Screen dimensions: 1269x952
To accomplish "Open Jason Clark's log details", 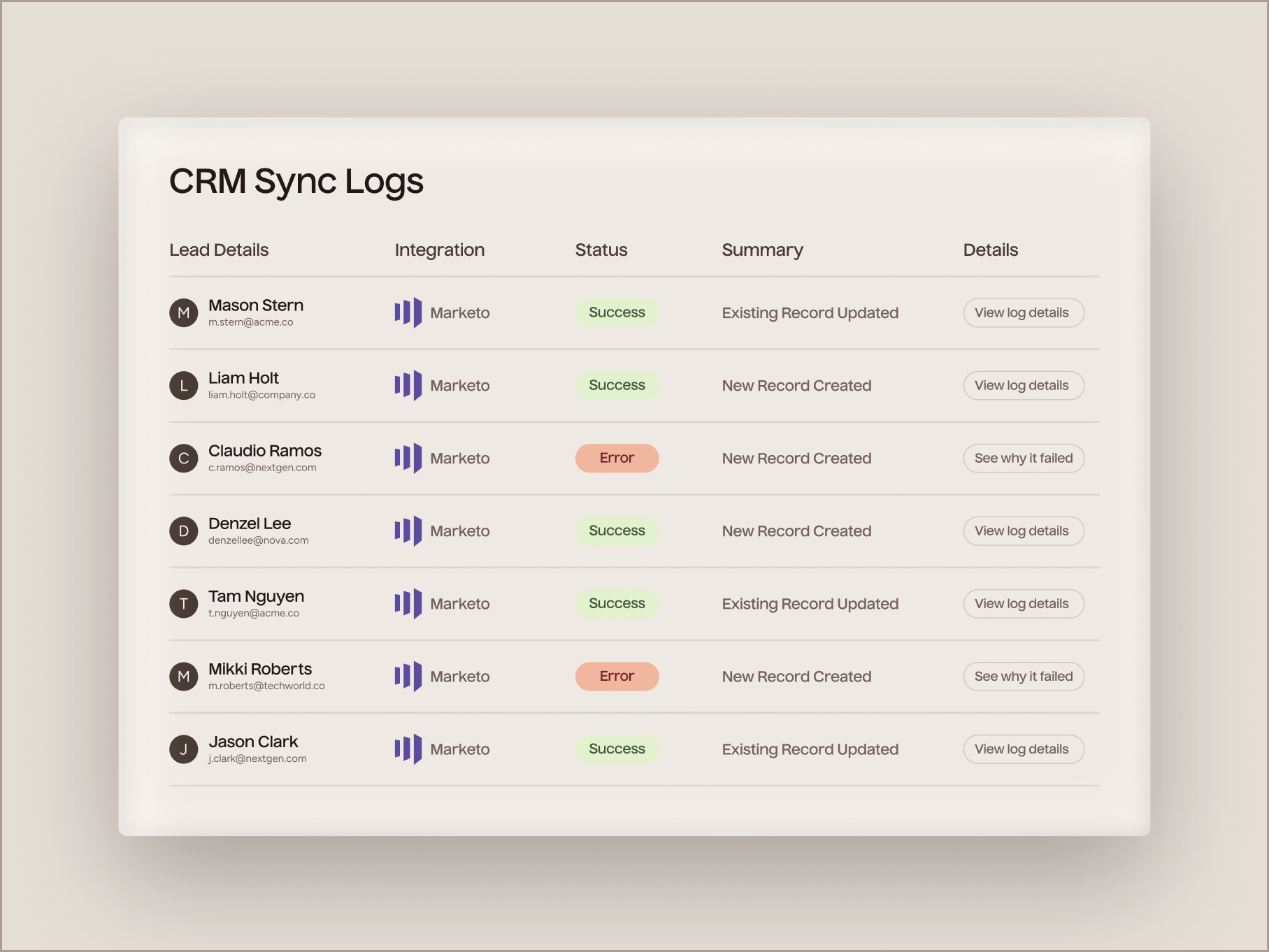I will (x=1023, y=749).
